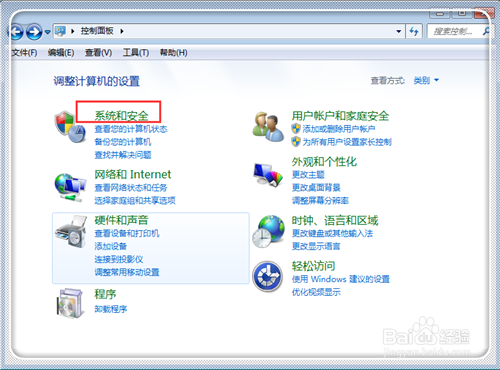The image size is (500, 370).
Task: Open the 帮助(H) menu
Action: (173, 53)
